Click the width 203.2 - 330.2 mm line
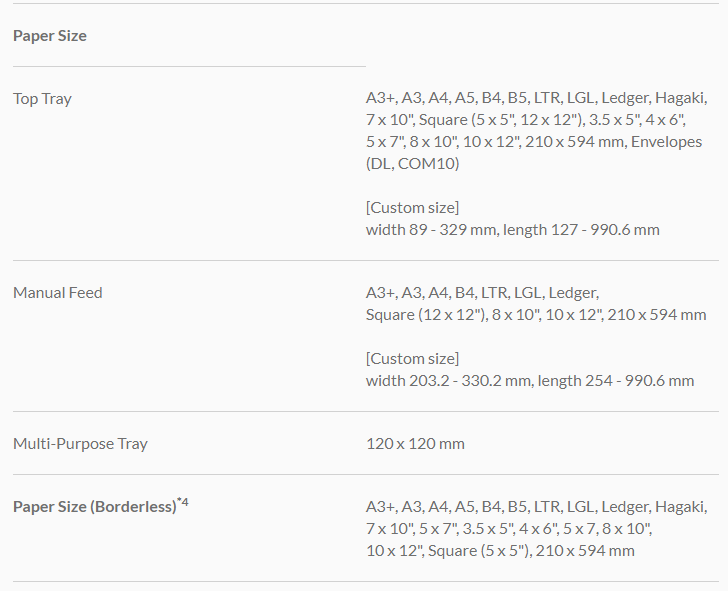 pos(529,380)
